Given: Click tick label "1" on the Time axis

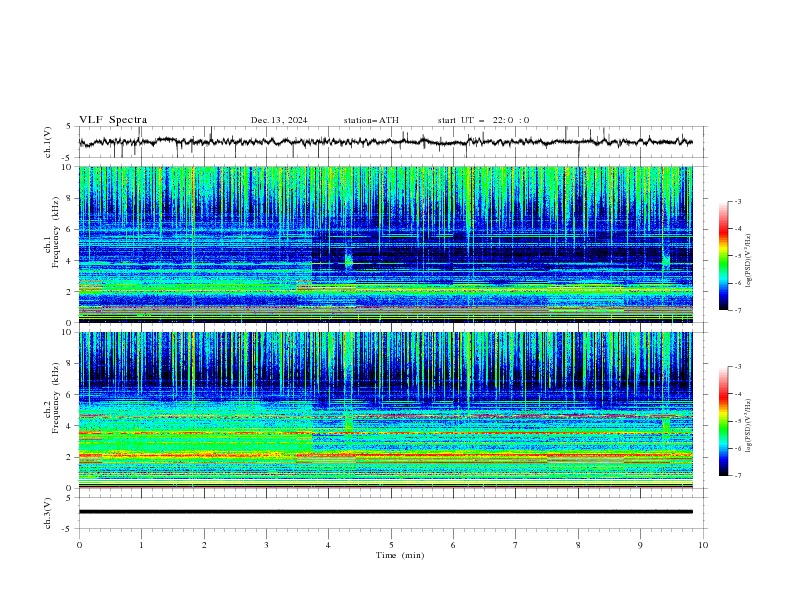Looking at the screenshot, I should point(141,545).
